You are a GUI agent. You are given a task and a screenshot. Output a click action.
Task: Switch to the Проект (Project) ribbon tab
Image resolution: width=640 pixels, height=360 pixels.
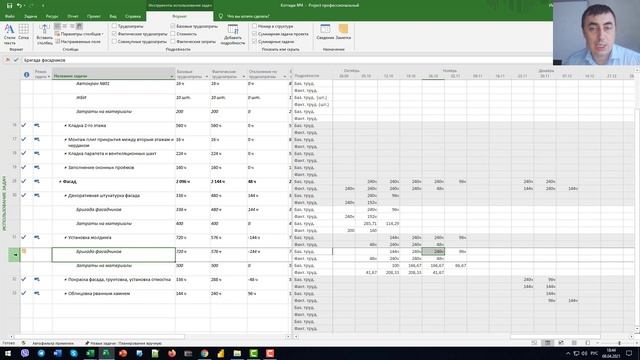click(x=93, y=16)
